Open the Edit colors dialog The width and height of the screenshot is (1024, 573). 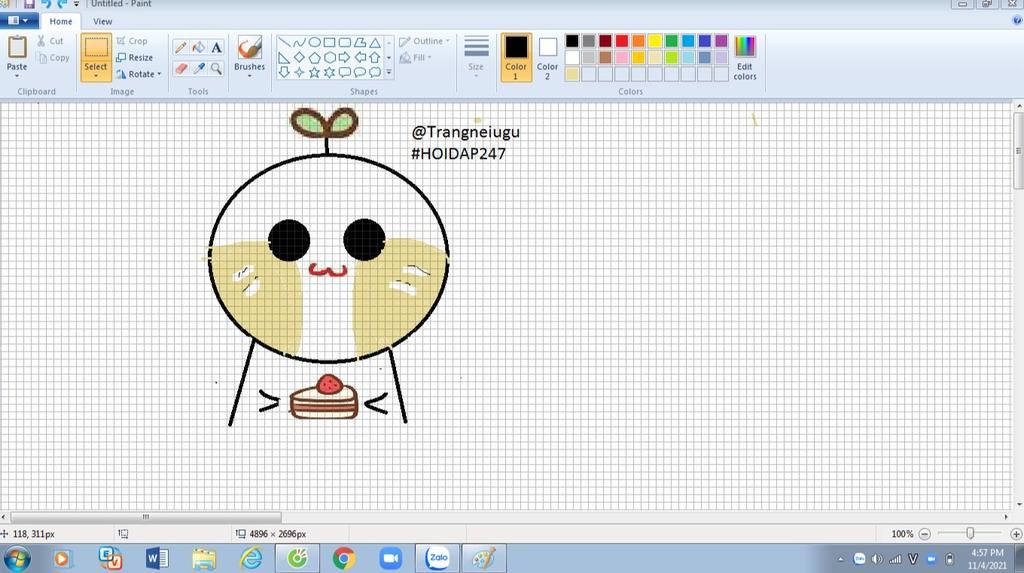click(x=744, y=57)
